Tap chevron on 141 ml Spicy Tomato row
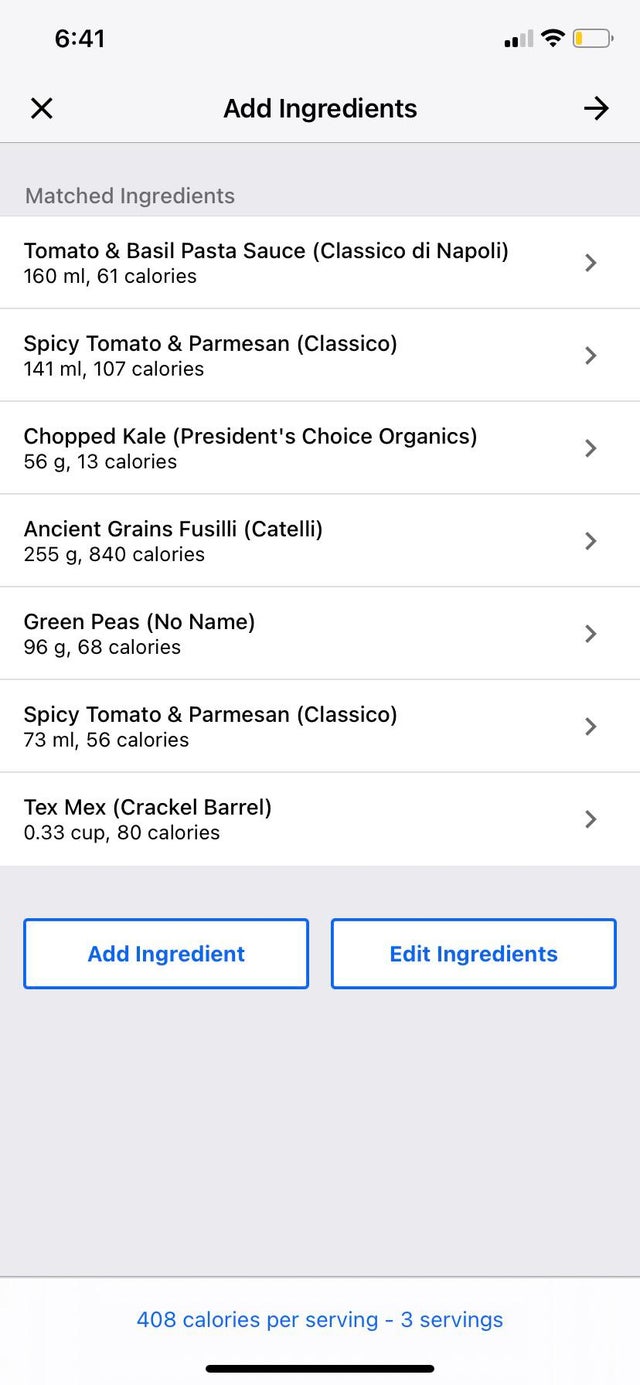640x1385 pixels. pyautogui.click(x=591, y=355)
